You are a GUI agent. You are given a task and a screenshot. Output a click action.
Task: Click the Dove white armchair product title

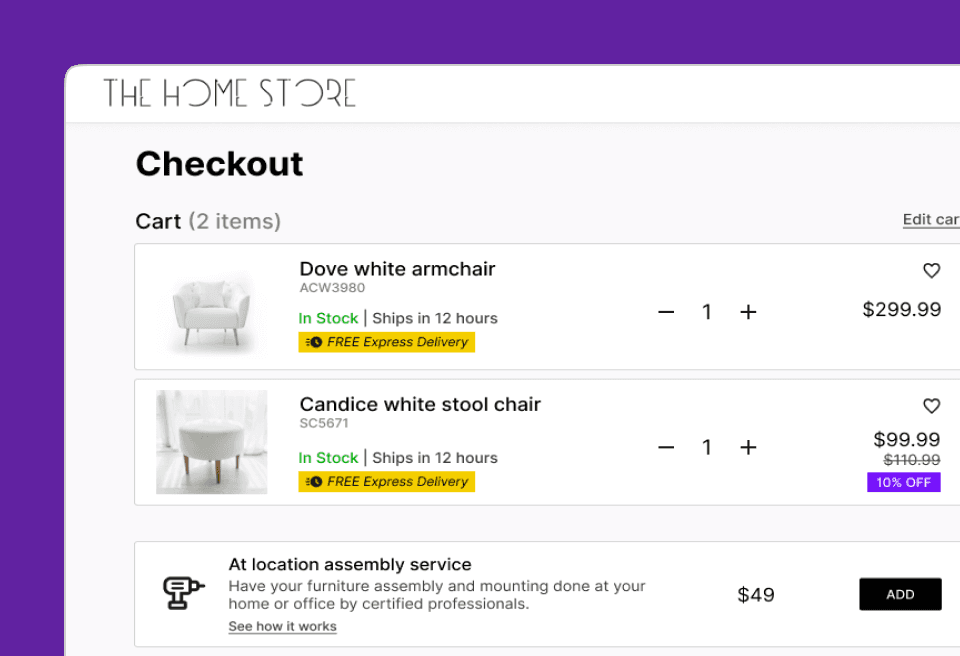[x=397, y=269]
